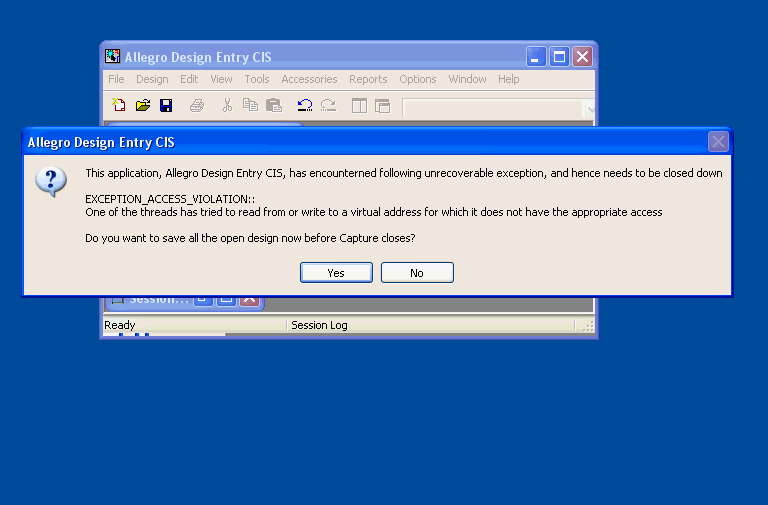Expand the toolbar combo box dropdown arrow
The image size is (768, 505).
[x=589, y=108]
